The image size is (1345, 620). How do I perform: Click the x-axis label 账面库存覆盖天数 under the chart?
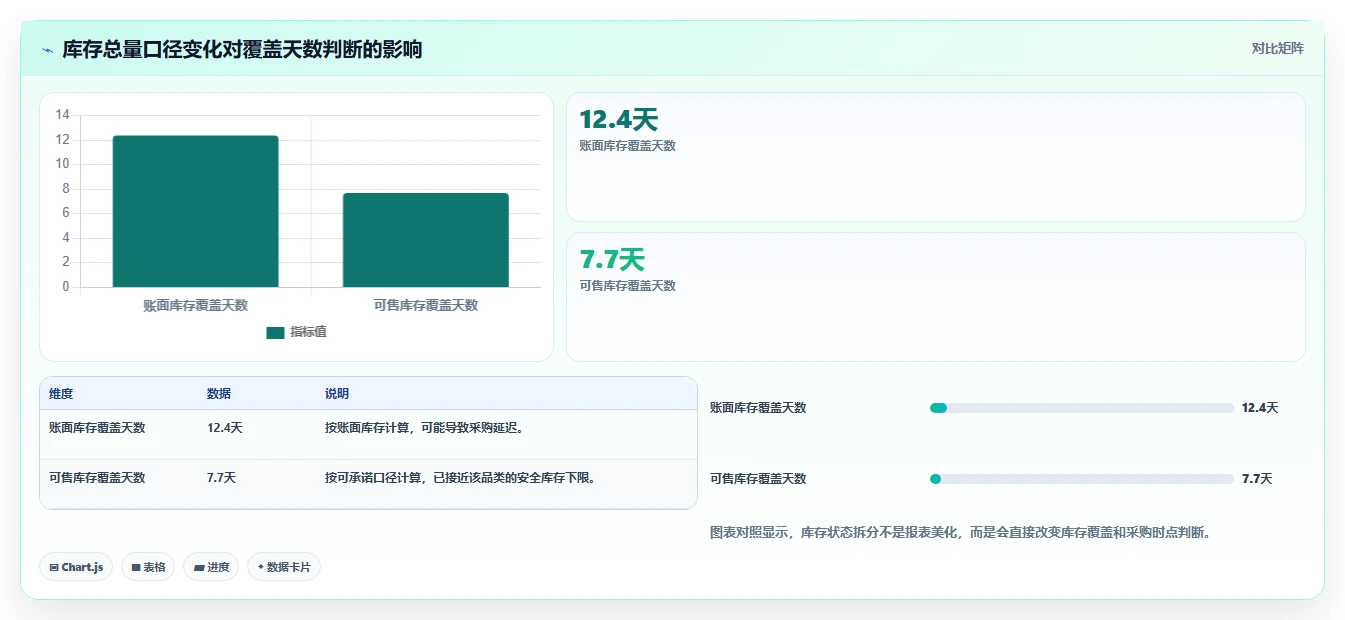[195, 306]
